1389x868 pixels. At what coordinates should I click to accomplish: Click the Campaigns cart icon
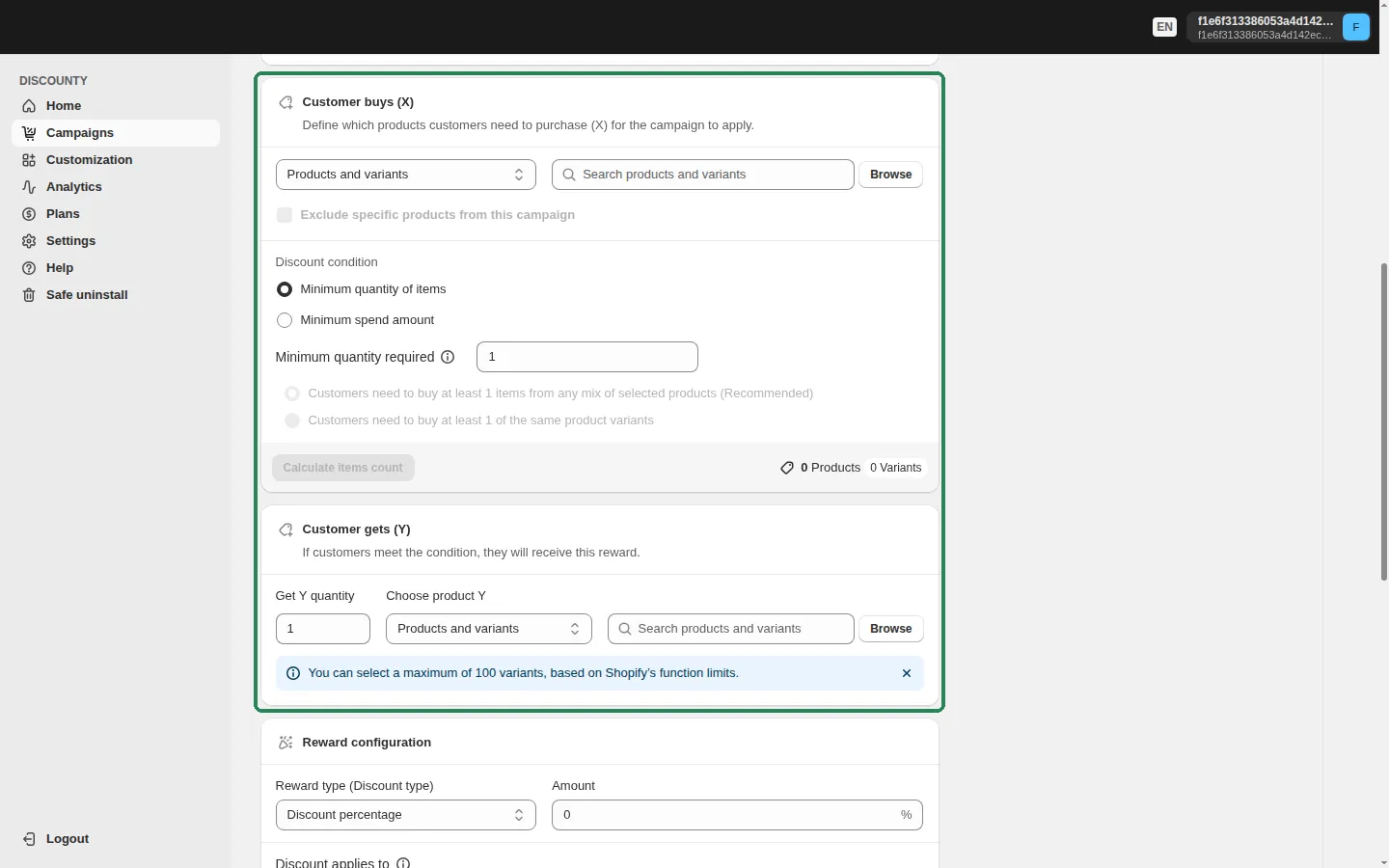29,133
